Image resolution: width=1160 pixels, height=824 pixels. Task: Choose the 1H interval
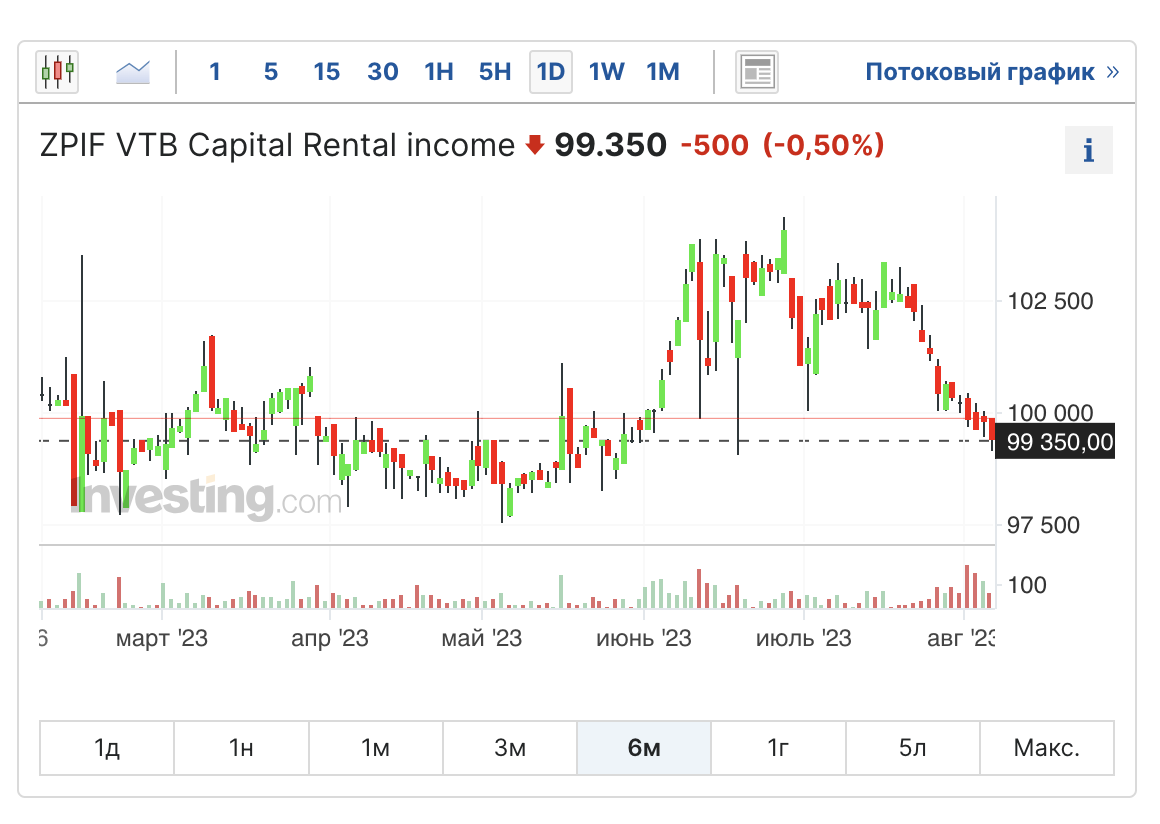(x=439, y=72)
